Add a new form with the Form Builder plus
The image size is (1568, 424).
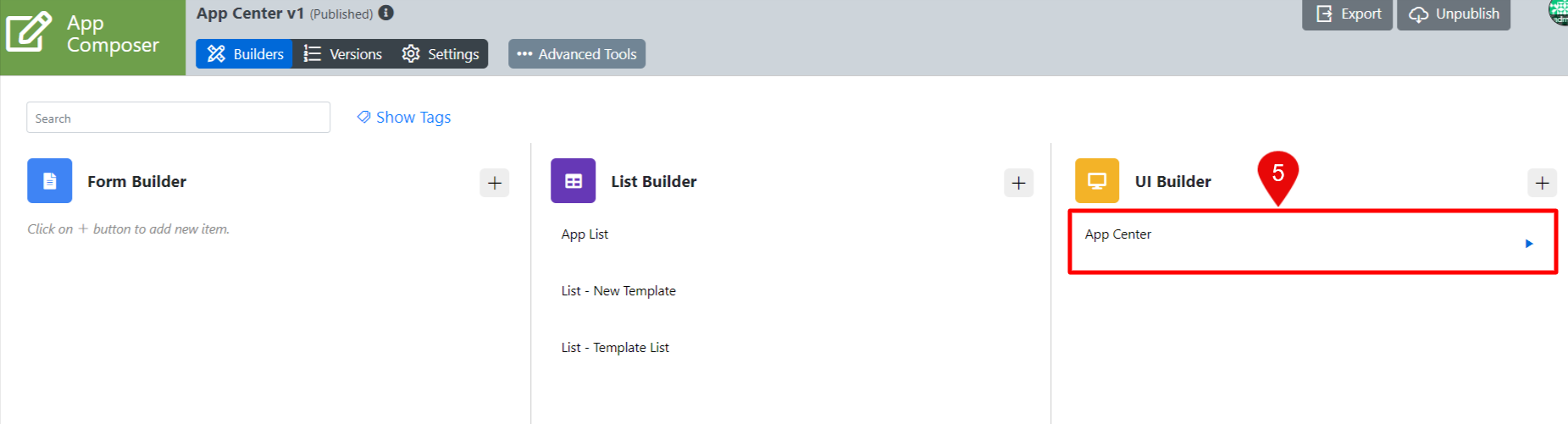pos(495,183)
